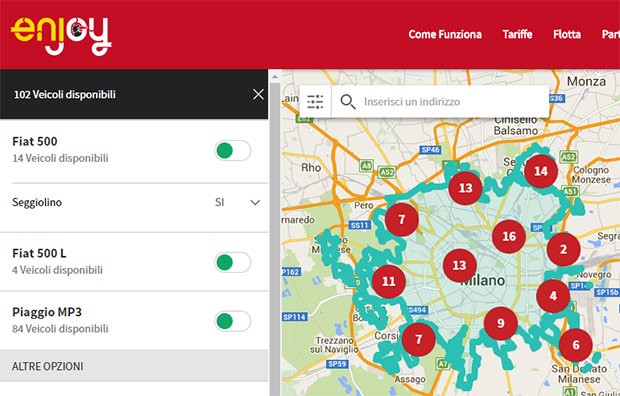Screen dimensions: 620x396
Task: Toggle the Piaggio MP3 switch
Action: pyautogui.click(x=232, y=321)
